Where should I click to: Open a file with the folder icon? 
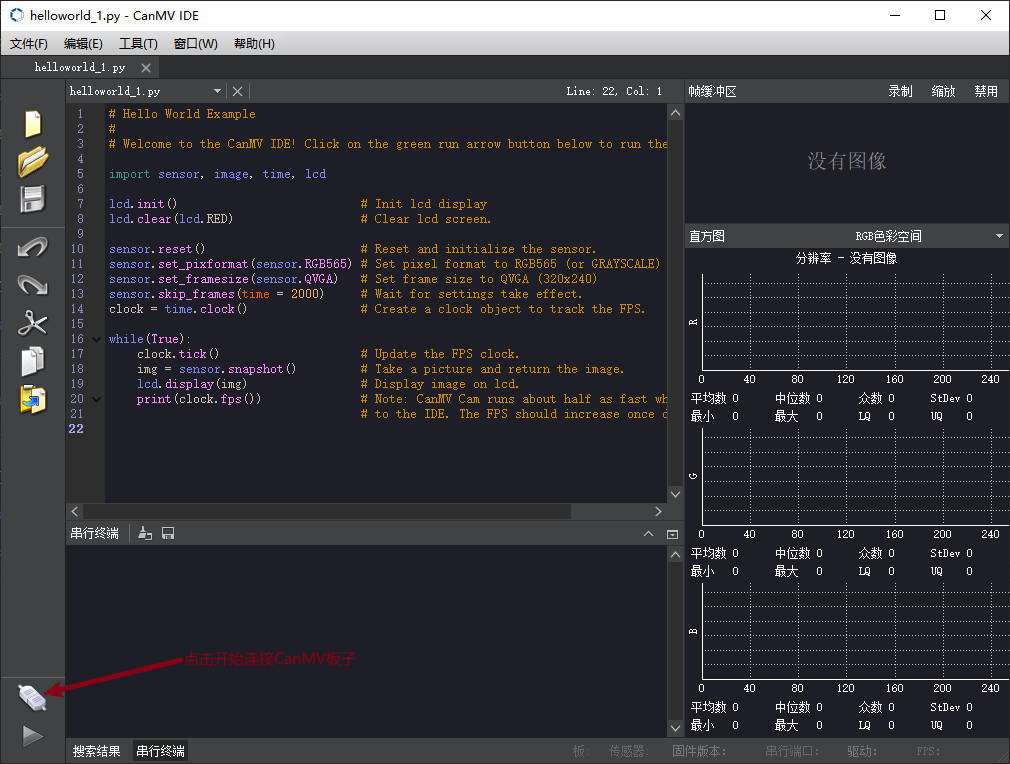click(33, 161)
